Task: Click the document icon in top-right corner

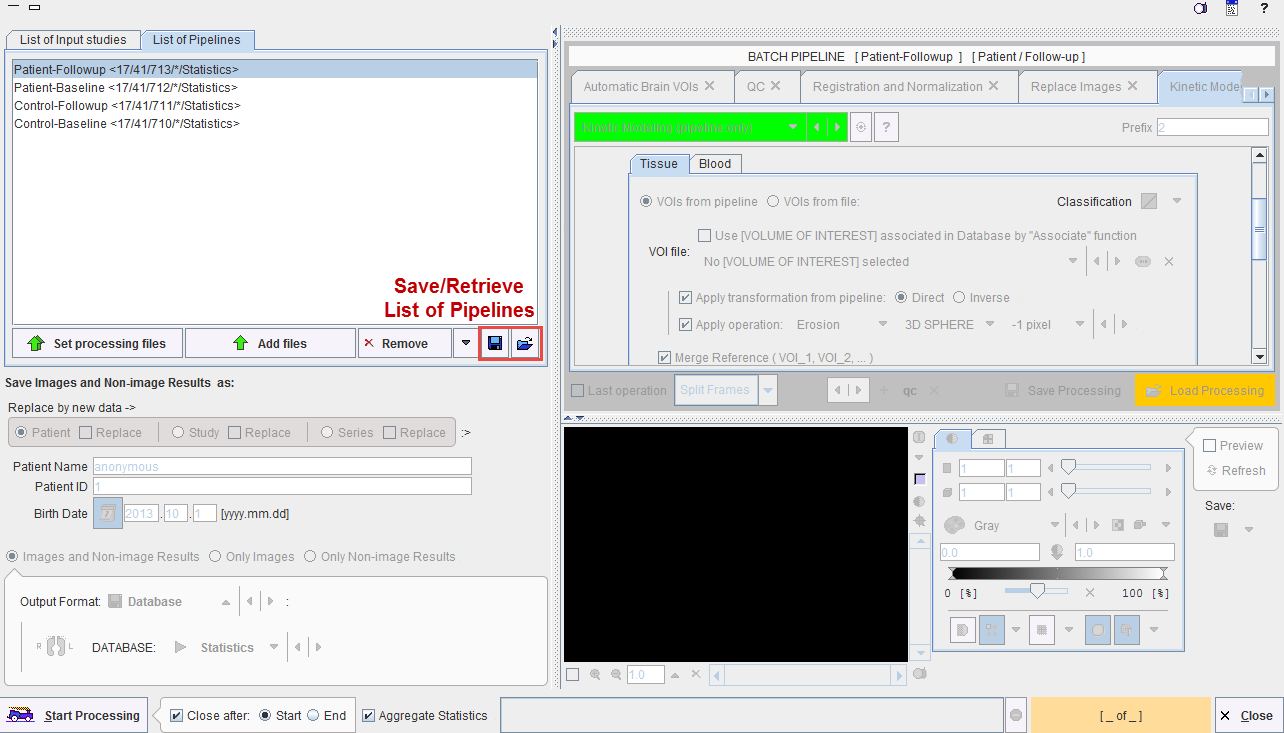Action: tap(1232, 8)
